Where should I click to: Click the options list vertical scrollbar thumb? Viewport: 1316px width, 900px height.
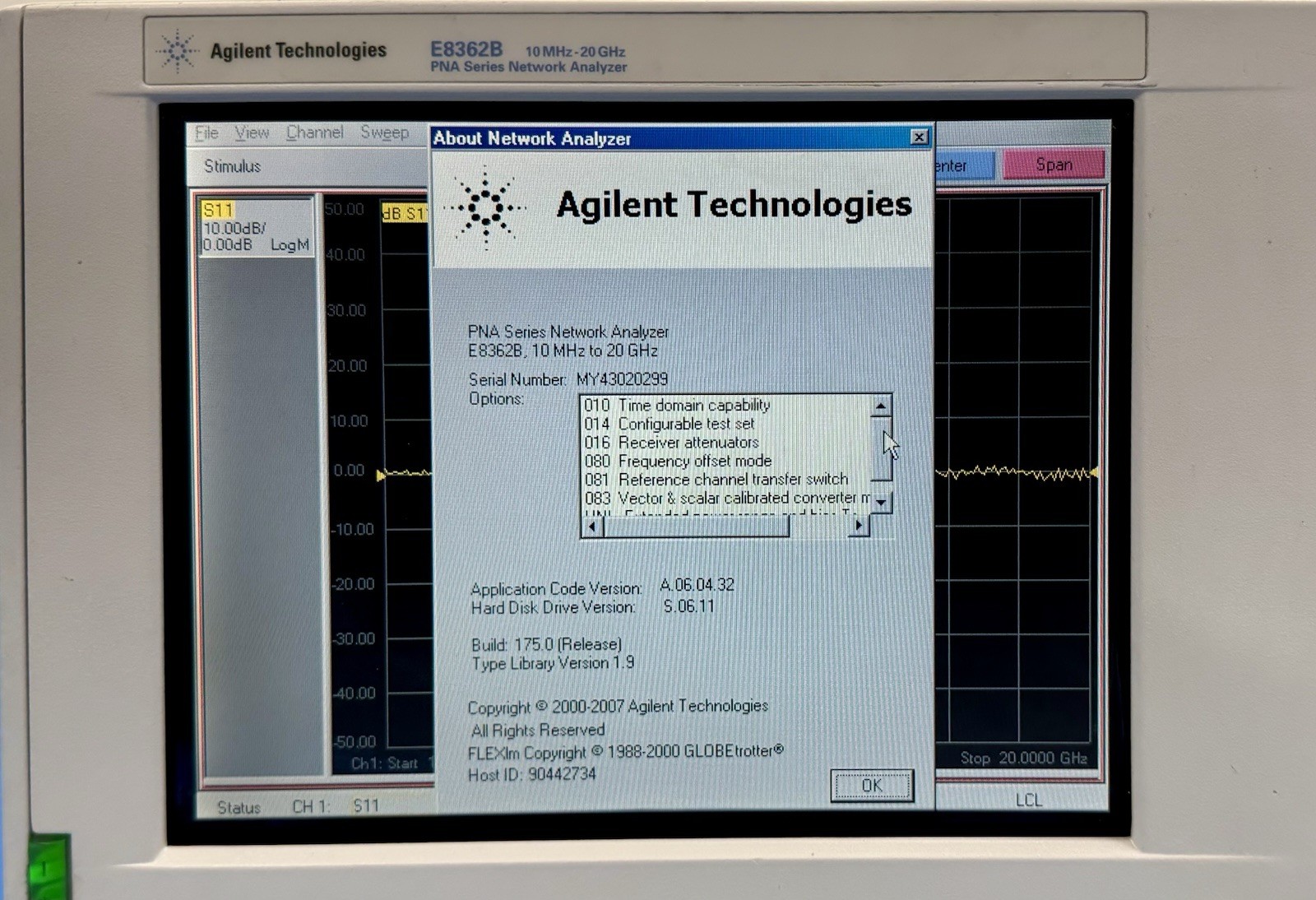tap(881, 448)
